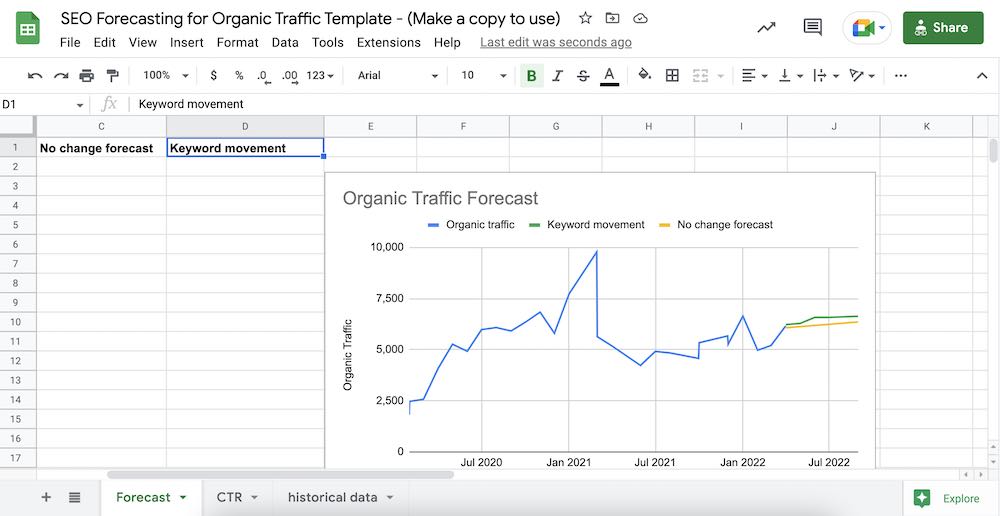Open the Borders tool
Viewport: 1000px width, 516px height.
672,76
